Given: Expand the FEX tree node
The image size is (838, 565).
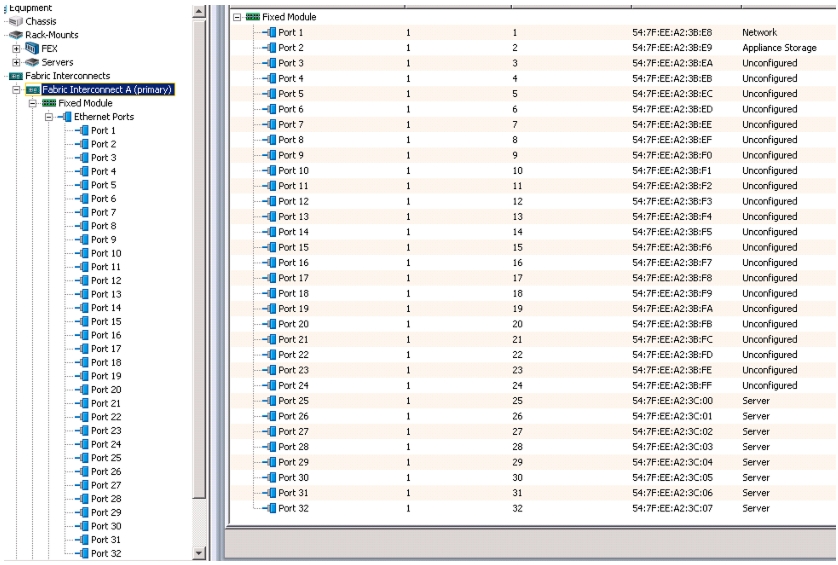Looking at the screenshot, I should pyautogui.click(x=16, y=49).
